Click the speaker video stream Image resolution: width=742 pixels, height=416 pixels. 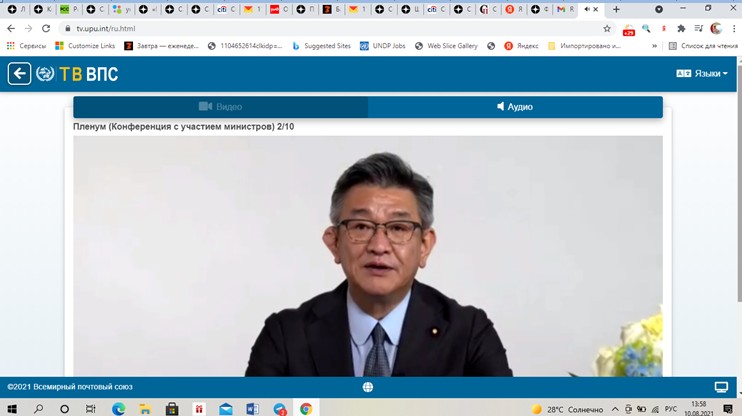(x=368, y=256)
